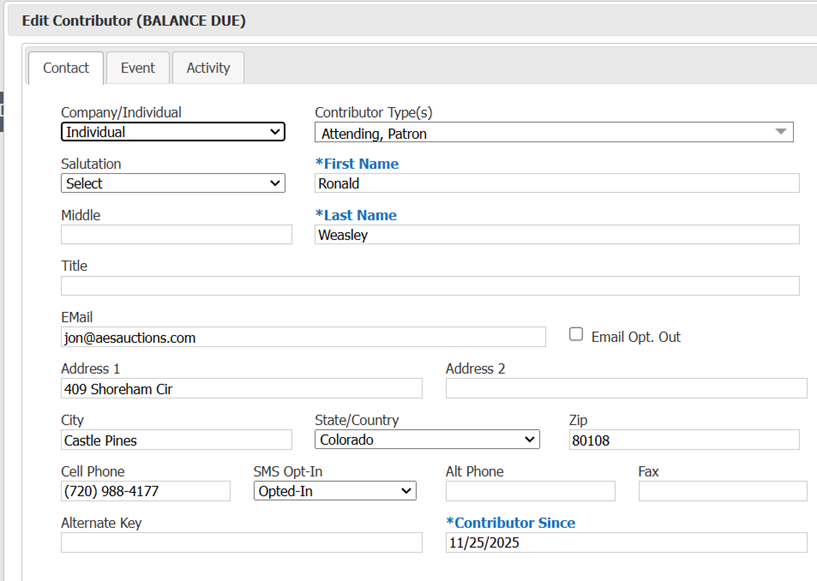Click into the Title field
This screenshot has width=817, height=581.
(x=430, y=286)
